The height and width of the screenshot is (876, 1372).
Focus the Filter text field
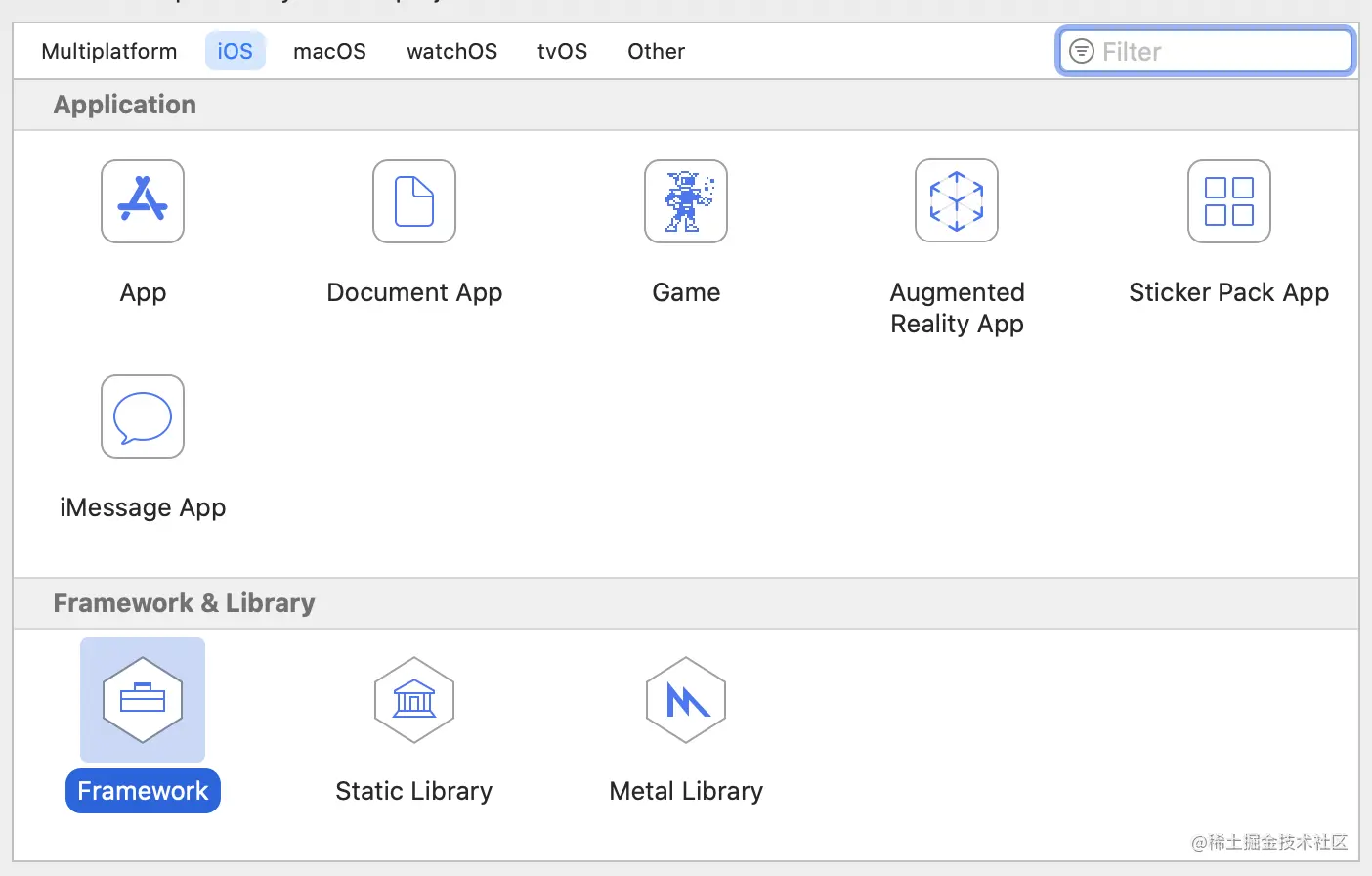[1206, 51]
